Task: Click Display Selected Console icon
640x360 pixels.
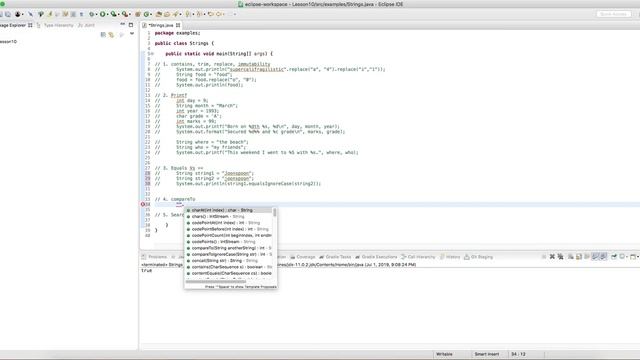Action: (622, 256)
